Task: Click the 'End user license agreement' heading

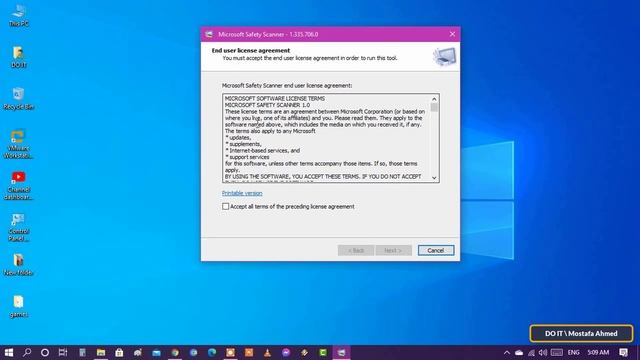Action: pos(251,51)
